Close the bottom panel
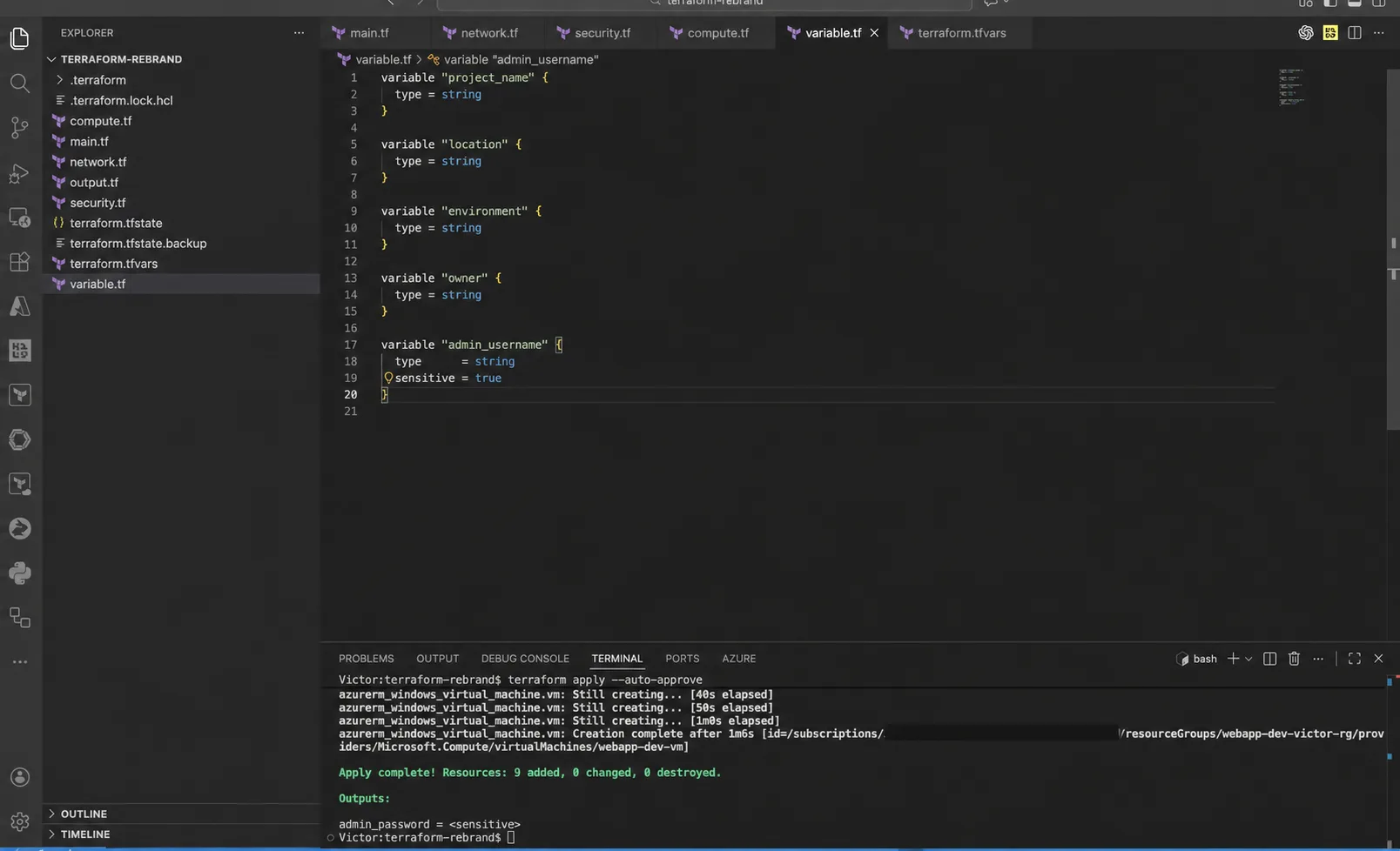The image size is (1400, 851). (1378, 659)
